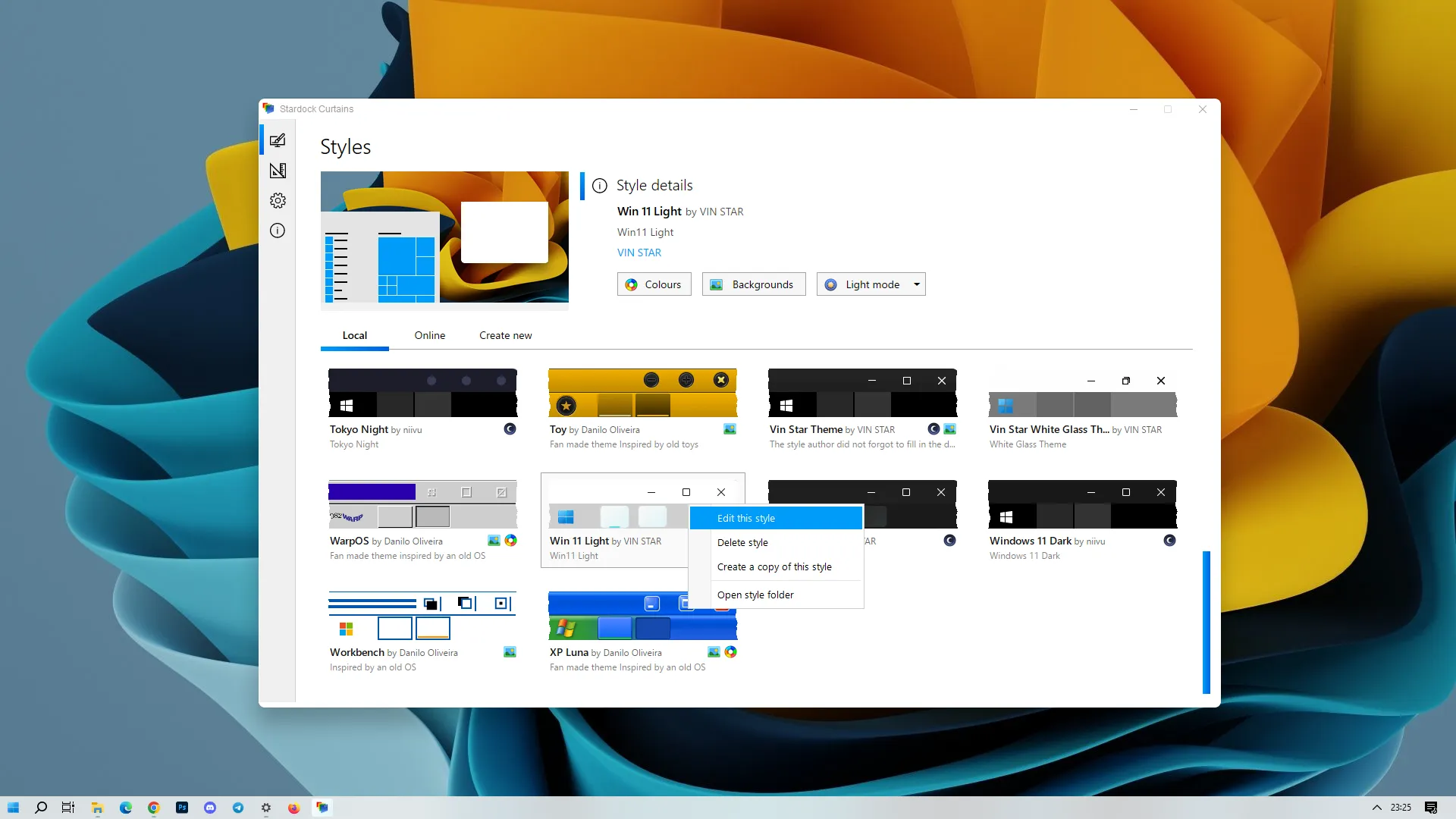Switch to the Online tab
This screenshot has width=1456, height=819.
pyautogui.click(x=429, y=335)
